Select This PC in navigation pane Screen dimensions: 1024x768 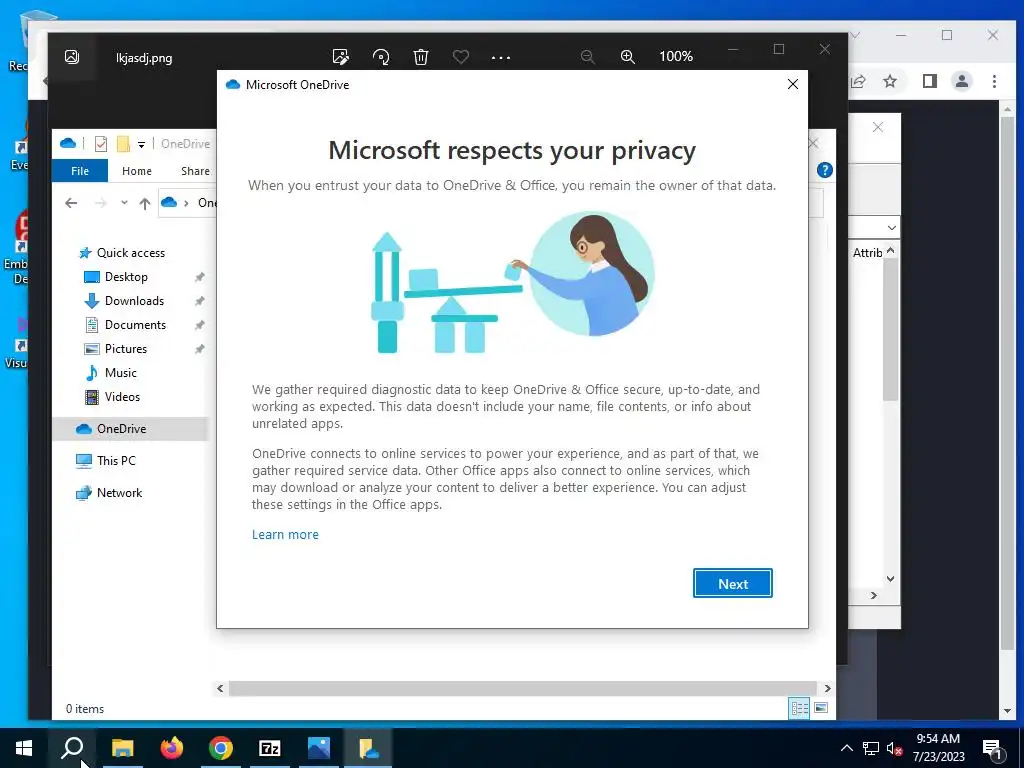tap(116, 461)
